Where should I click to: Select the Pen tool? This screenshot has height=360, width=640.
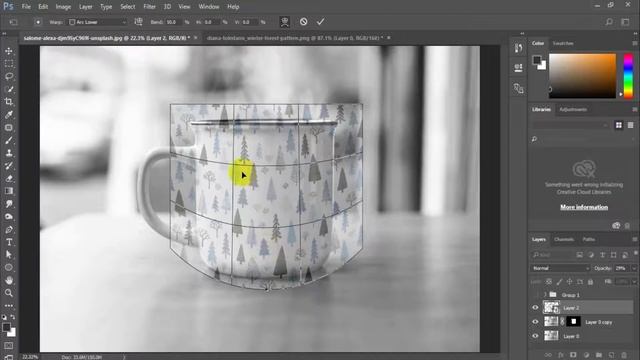[x=9, y=229]
